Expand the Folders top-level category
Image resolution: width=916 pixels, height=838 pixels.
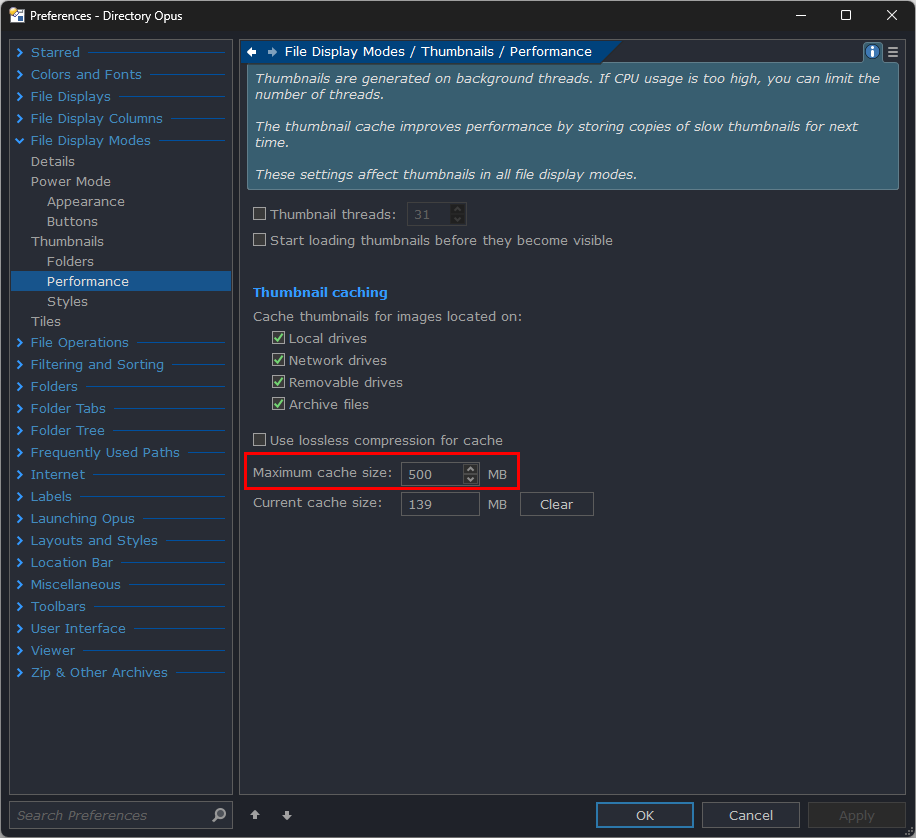[20, 386]
